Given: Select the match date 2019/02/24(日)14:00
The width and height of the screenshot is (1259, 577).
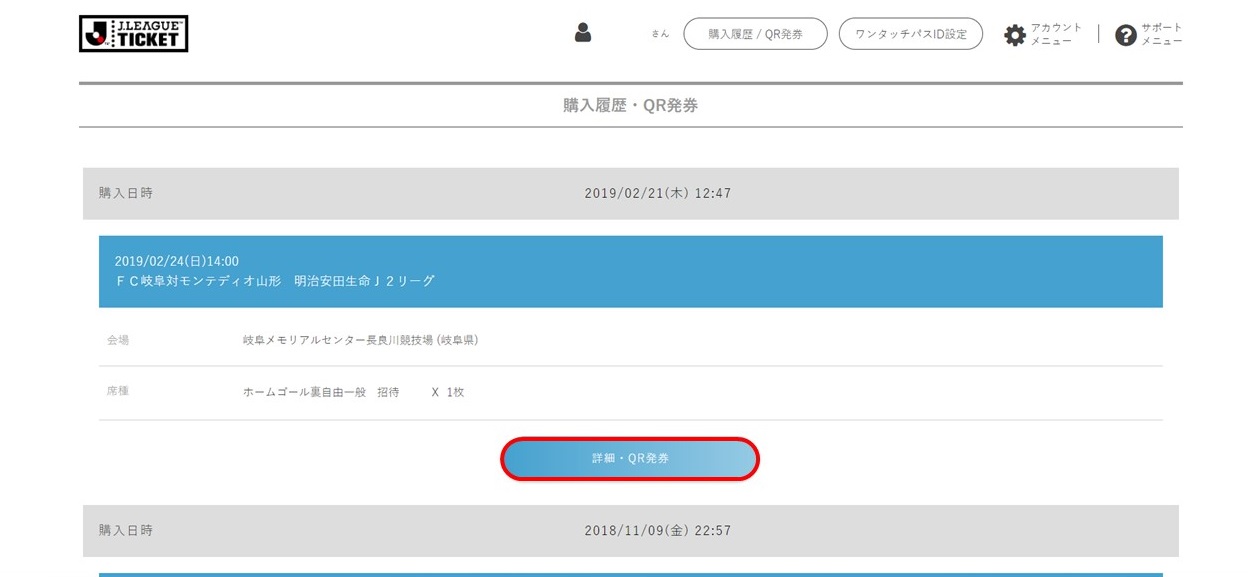Looking at the screenshot, I should coord(177,261).
